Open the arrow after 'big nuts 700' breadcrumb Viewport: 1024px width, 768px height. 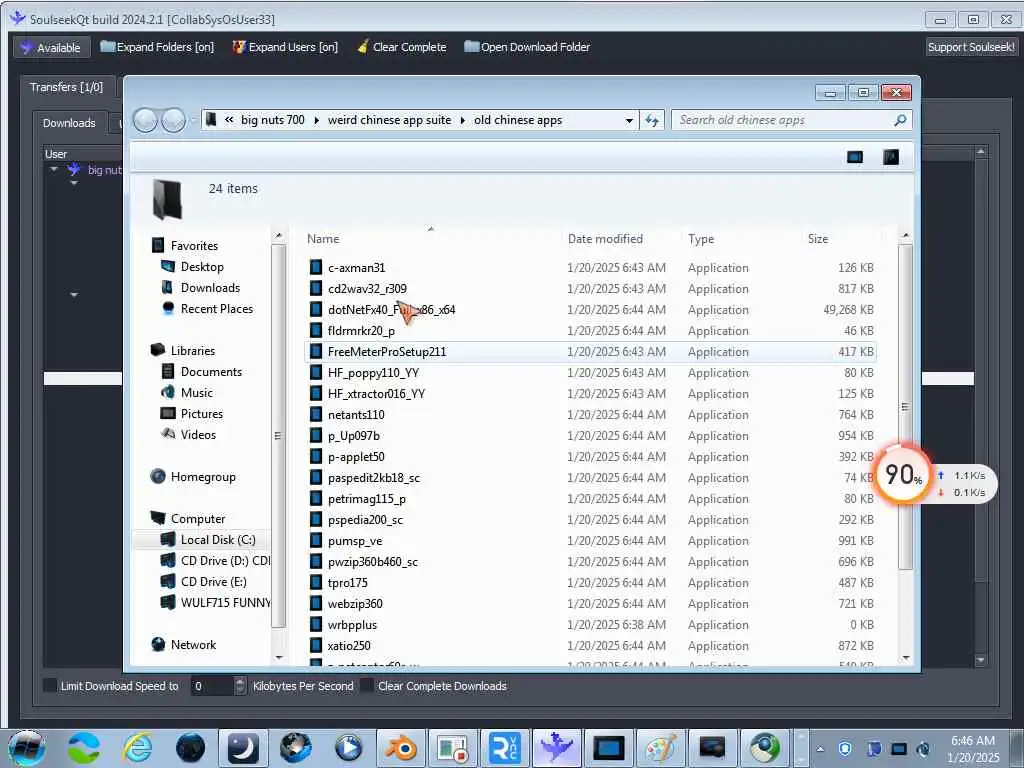pyautogui.click(x=317, y=120)
